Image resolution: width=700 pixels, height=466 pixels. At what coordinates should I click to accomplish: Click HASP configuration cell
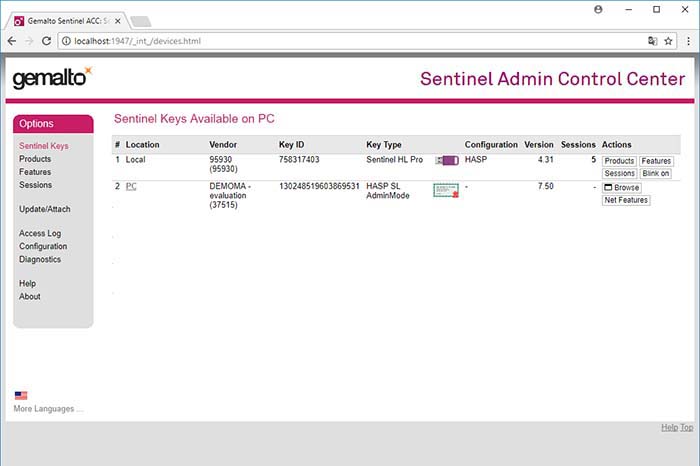tap(476, 159)
